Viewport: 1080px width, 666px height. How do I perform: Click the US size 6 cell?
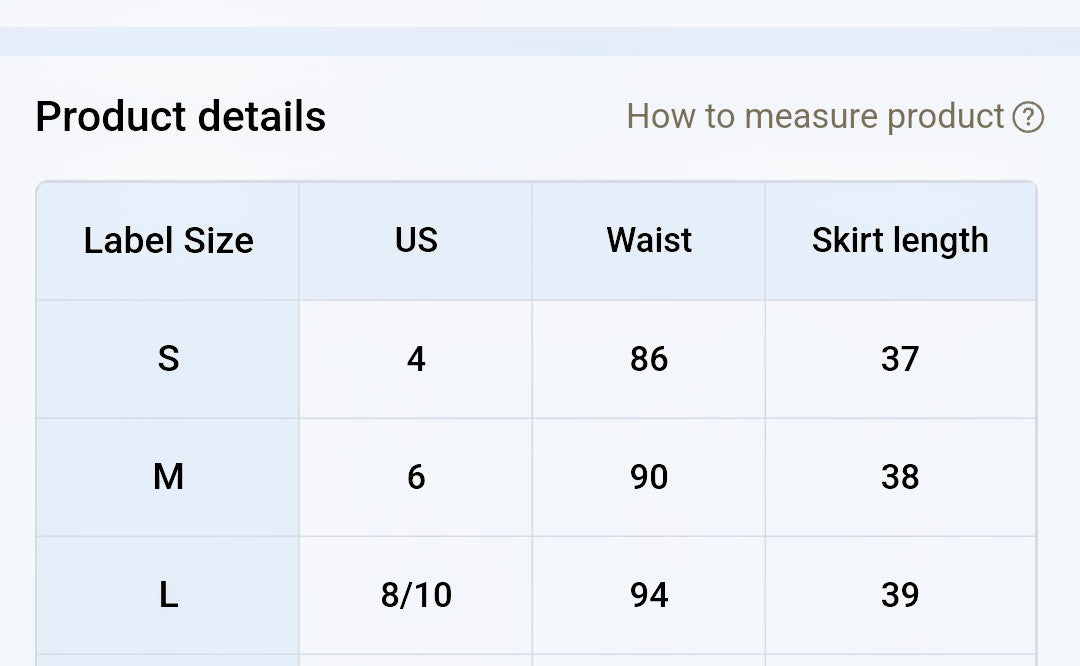[x=415, y=477]
